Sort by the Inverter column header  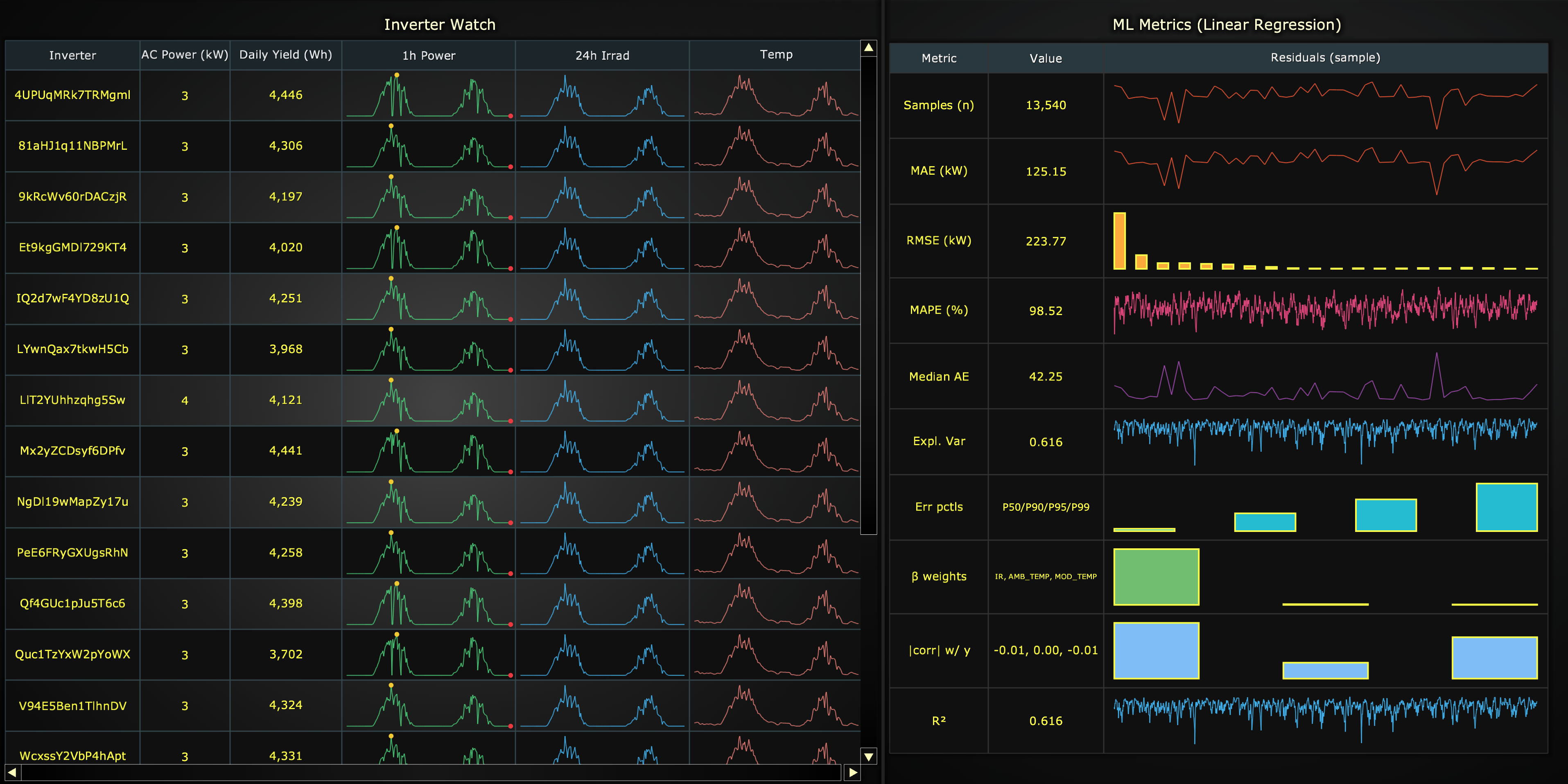coord(72,55)
